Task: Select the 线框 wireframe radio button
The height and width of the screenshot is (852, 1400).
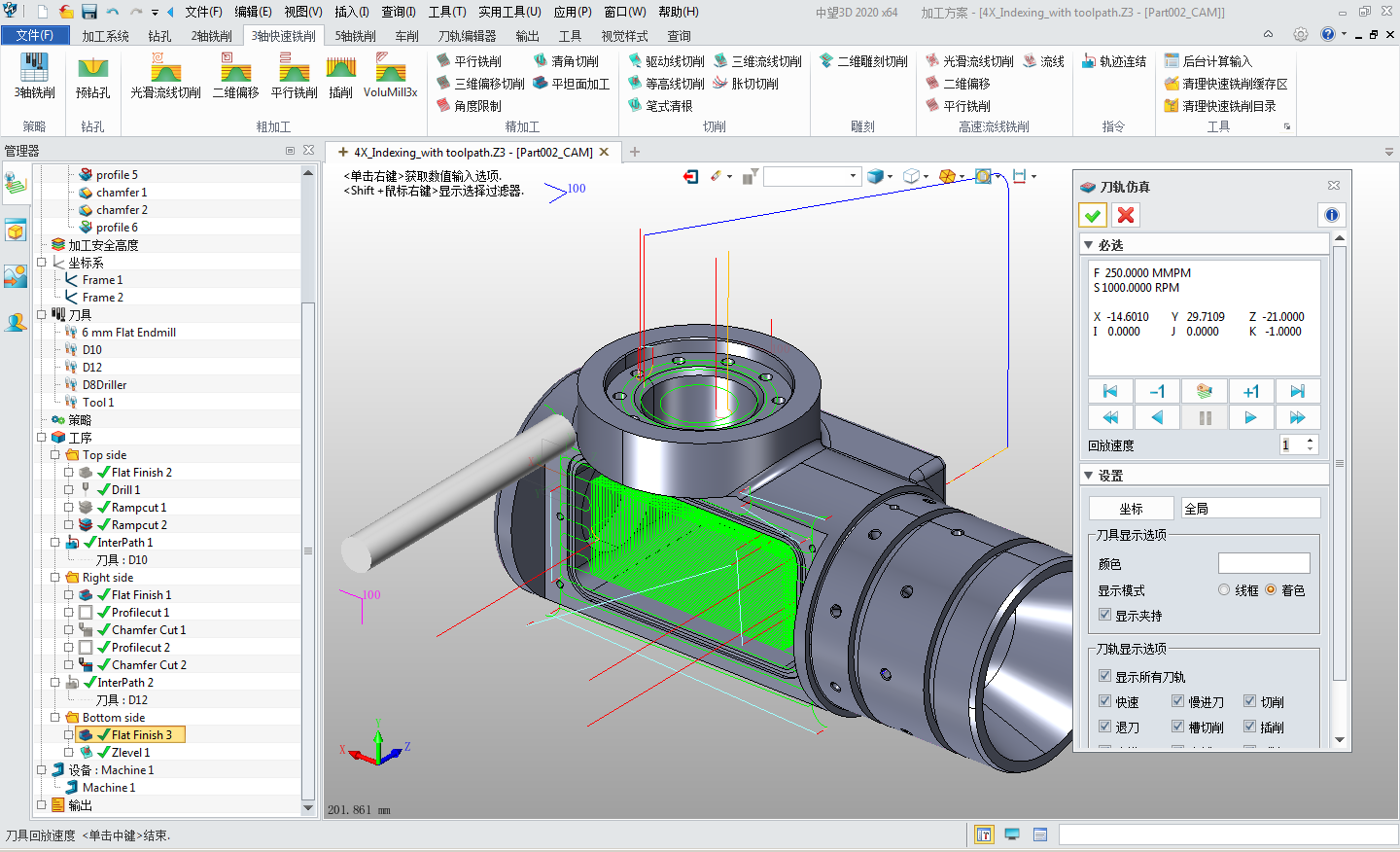Action: [x=1224, y=590]
